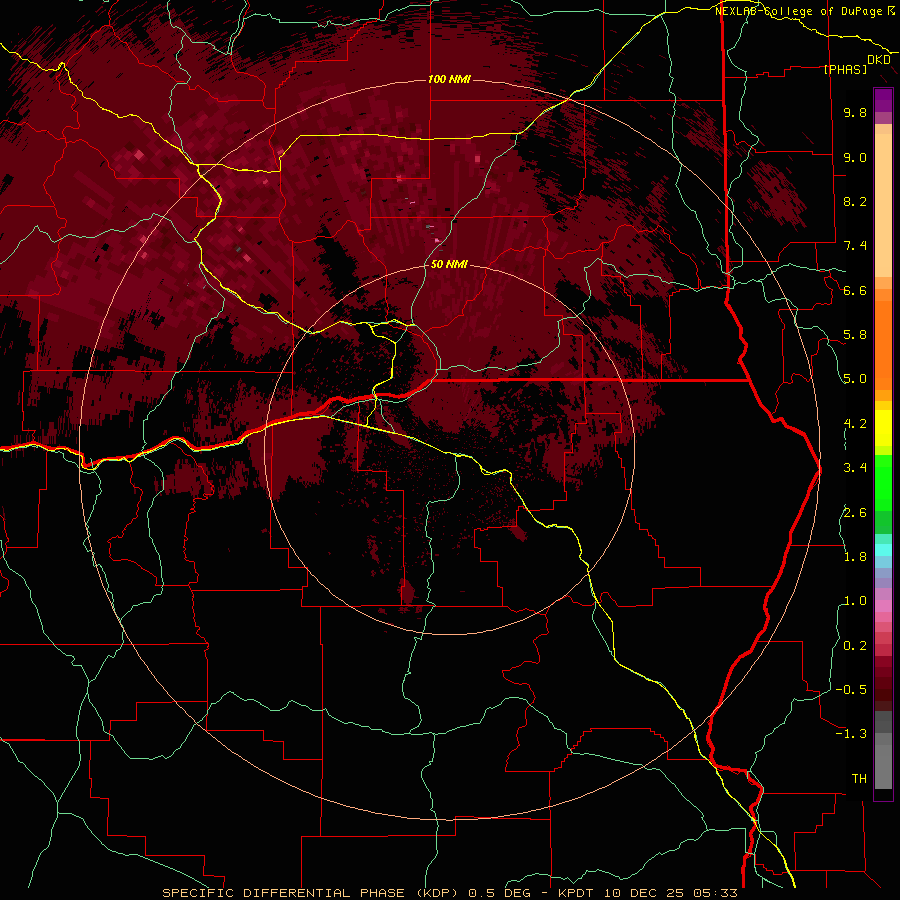The image size is (900, 900).
Task: Click the 2.6 scale label
Action: 855,513
